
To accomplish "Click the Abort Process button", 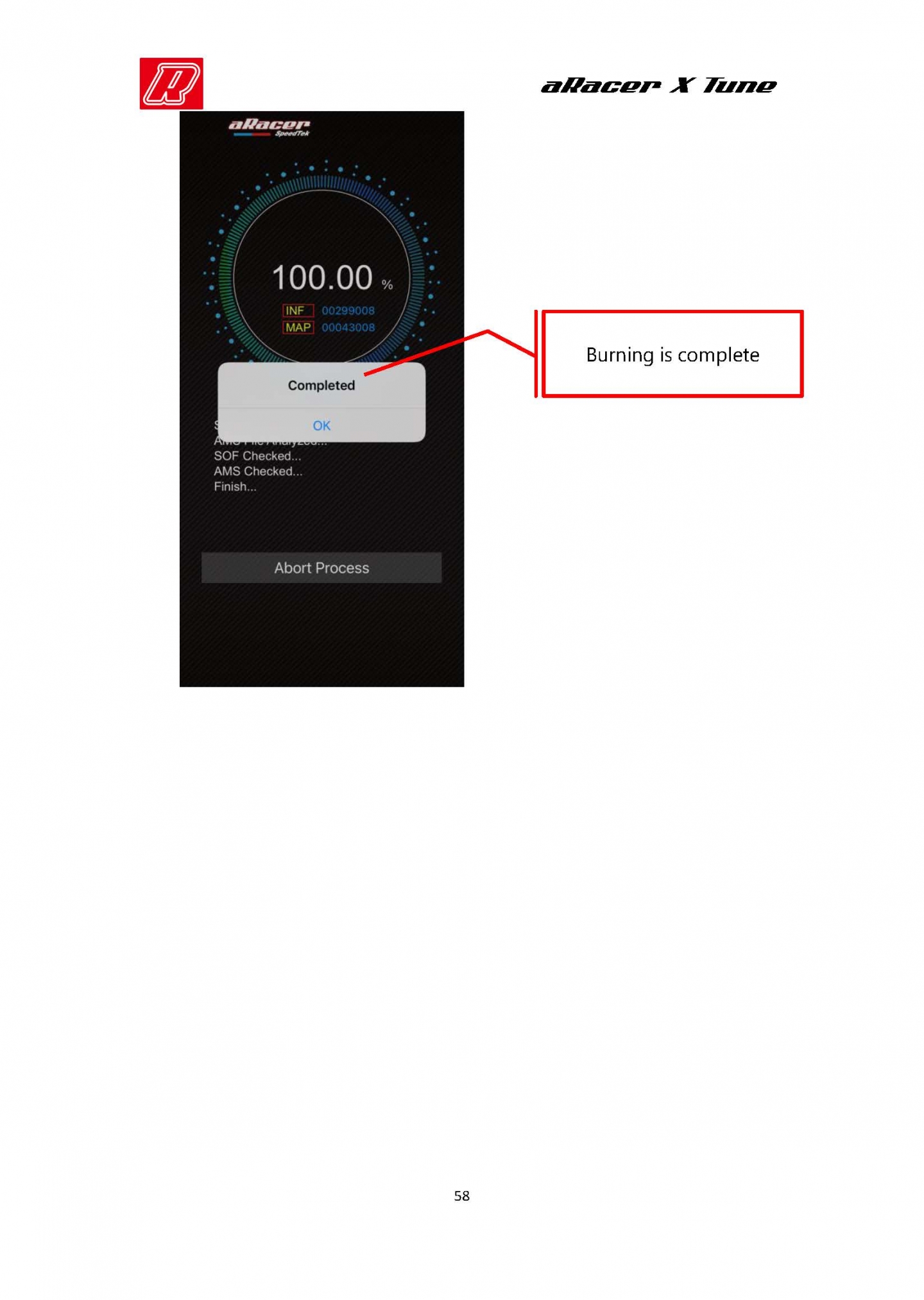I will coord(321,568).
